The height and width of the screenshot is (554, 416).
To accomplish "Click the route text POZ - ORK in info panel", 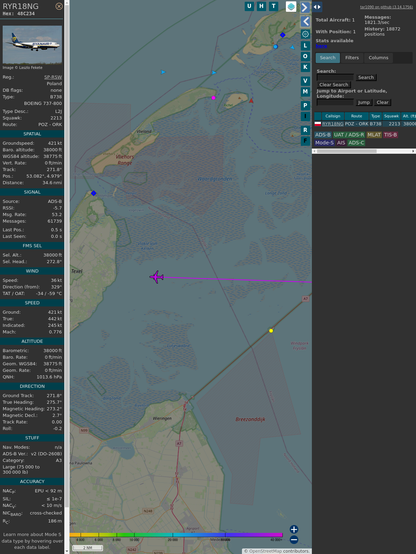I will [x=50, y=124].
